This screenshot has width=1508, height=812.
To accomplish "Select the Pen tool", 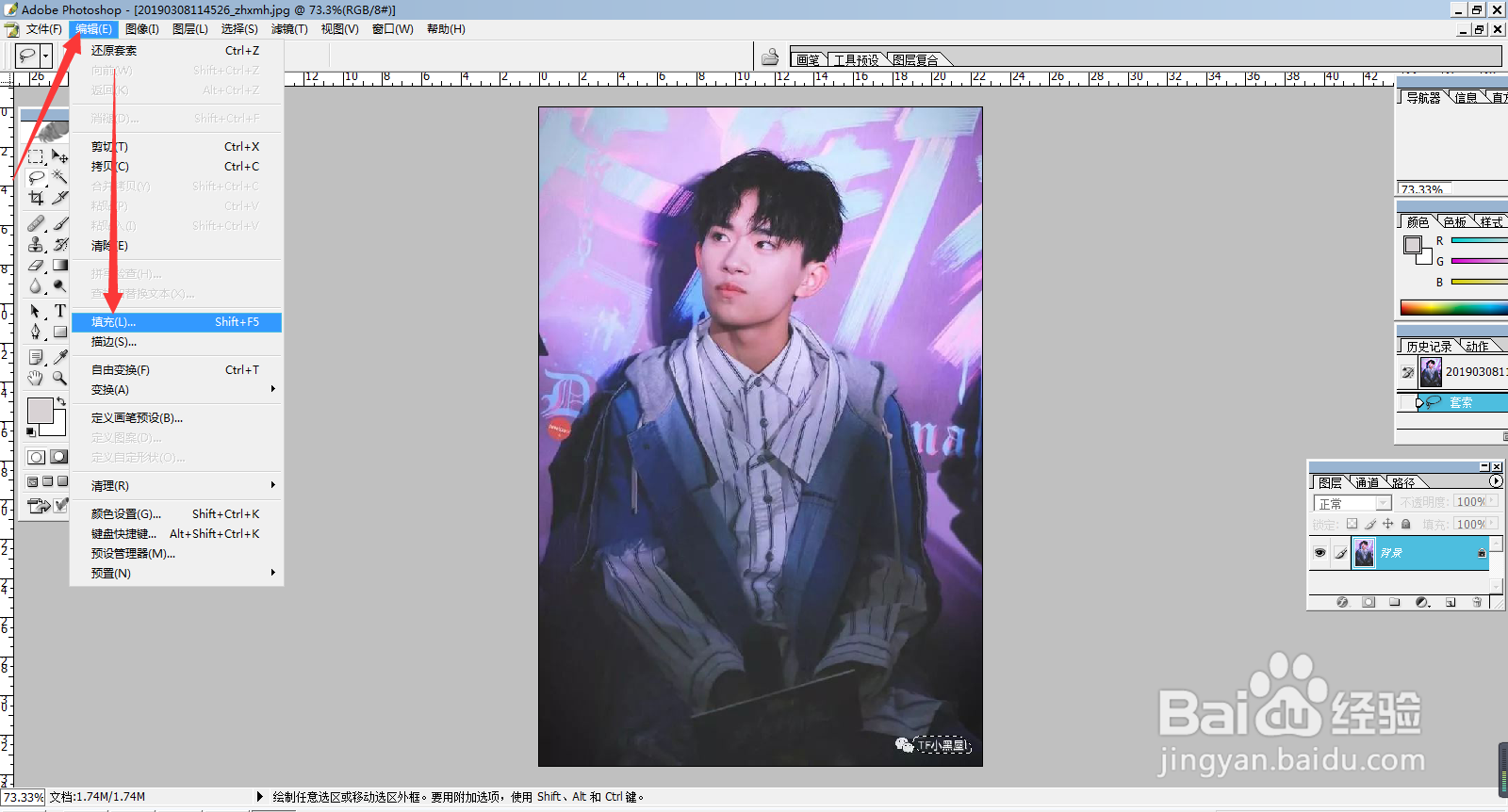I will 36,332.
